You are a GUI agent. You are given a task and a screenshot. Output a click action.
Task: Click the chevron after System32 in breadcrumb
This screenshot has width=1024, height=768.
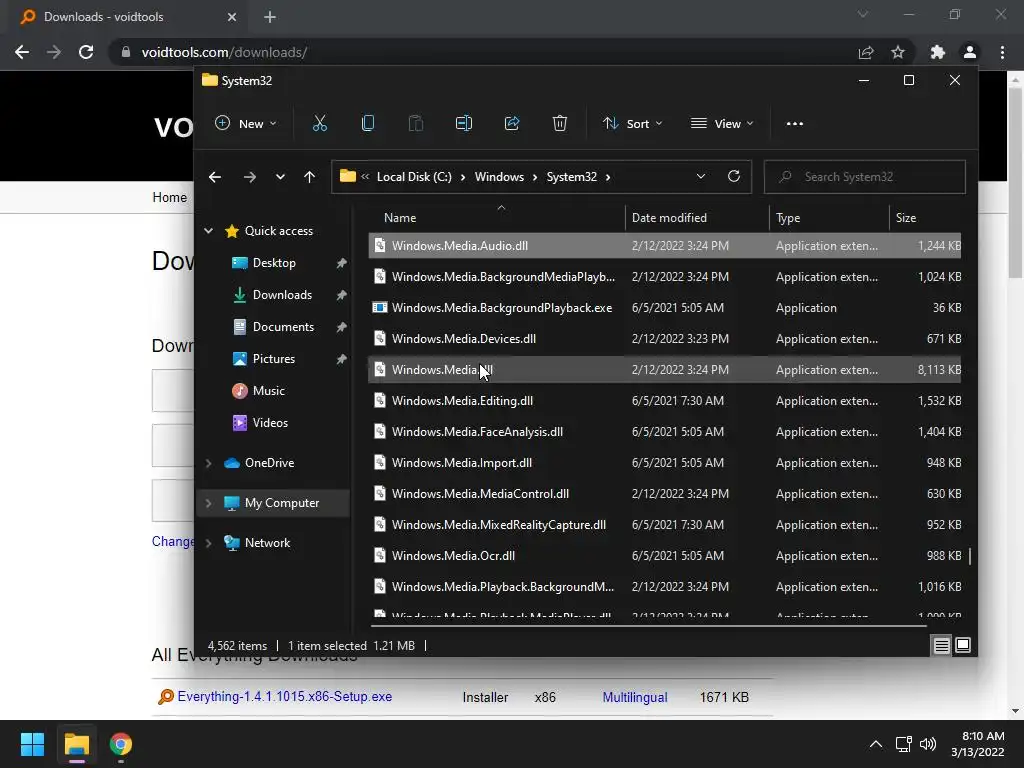608,177
